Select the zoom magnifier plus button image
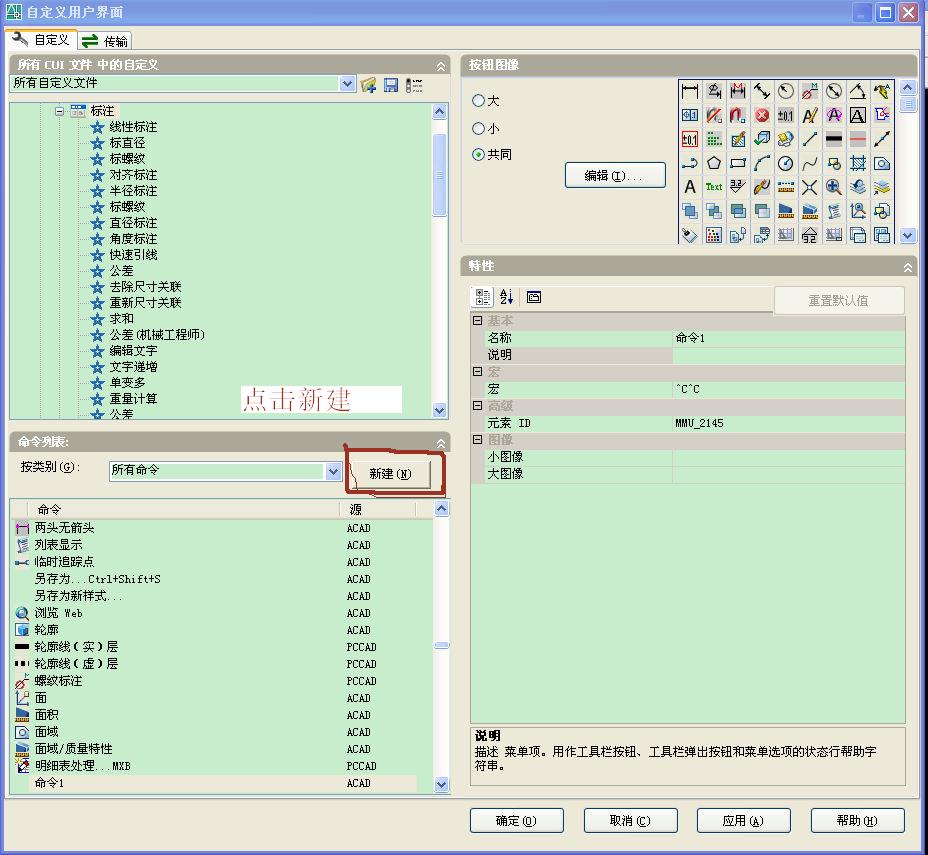The width and height of the screenshot is (928, 855). pyautogui.click(x=834, y=187)
